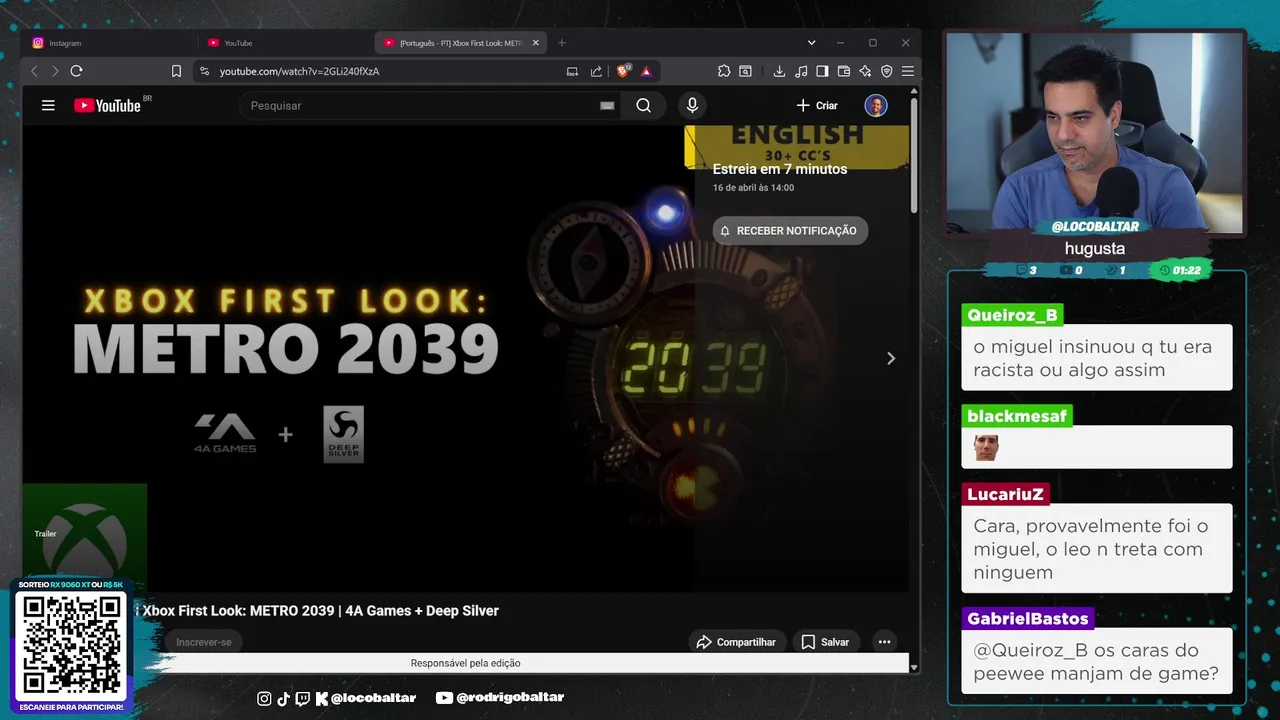
Task: Open the Brave Wallet icon
Action: click(843, 71)
